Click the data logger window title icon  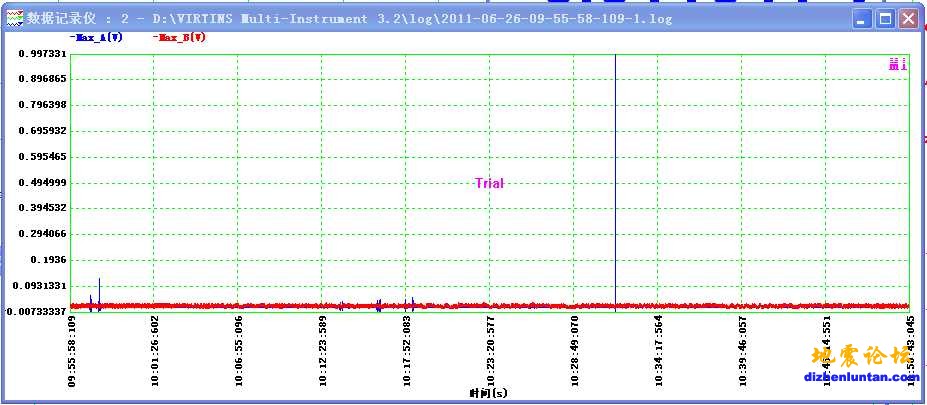point(15,19)
